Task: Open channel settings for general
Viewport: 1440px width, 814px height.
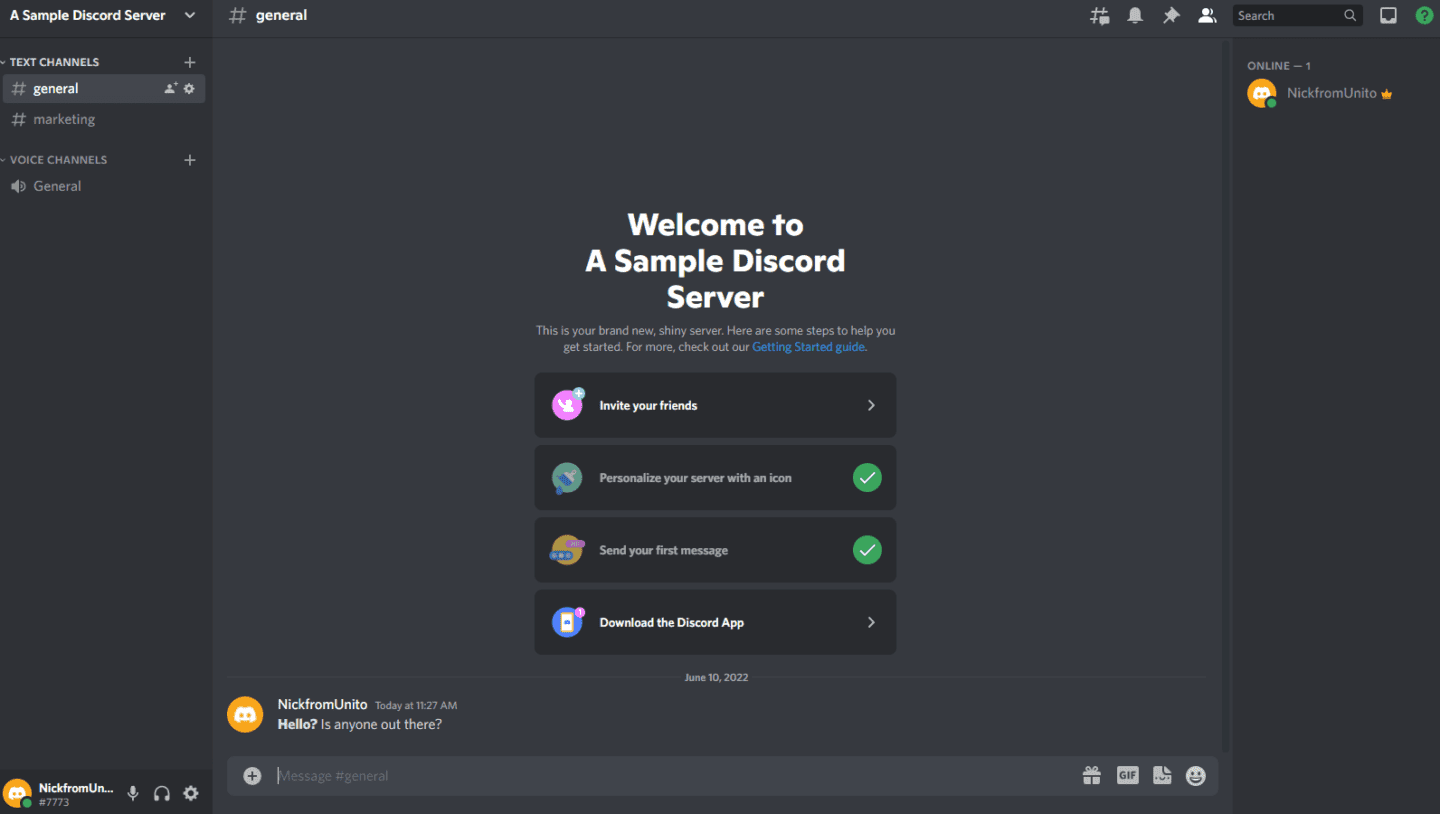Action: (189, 88)
